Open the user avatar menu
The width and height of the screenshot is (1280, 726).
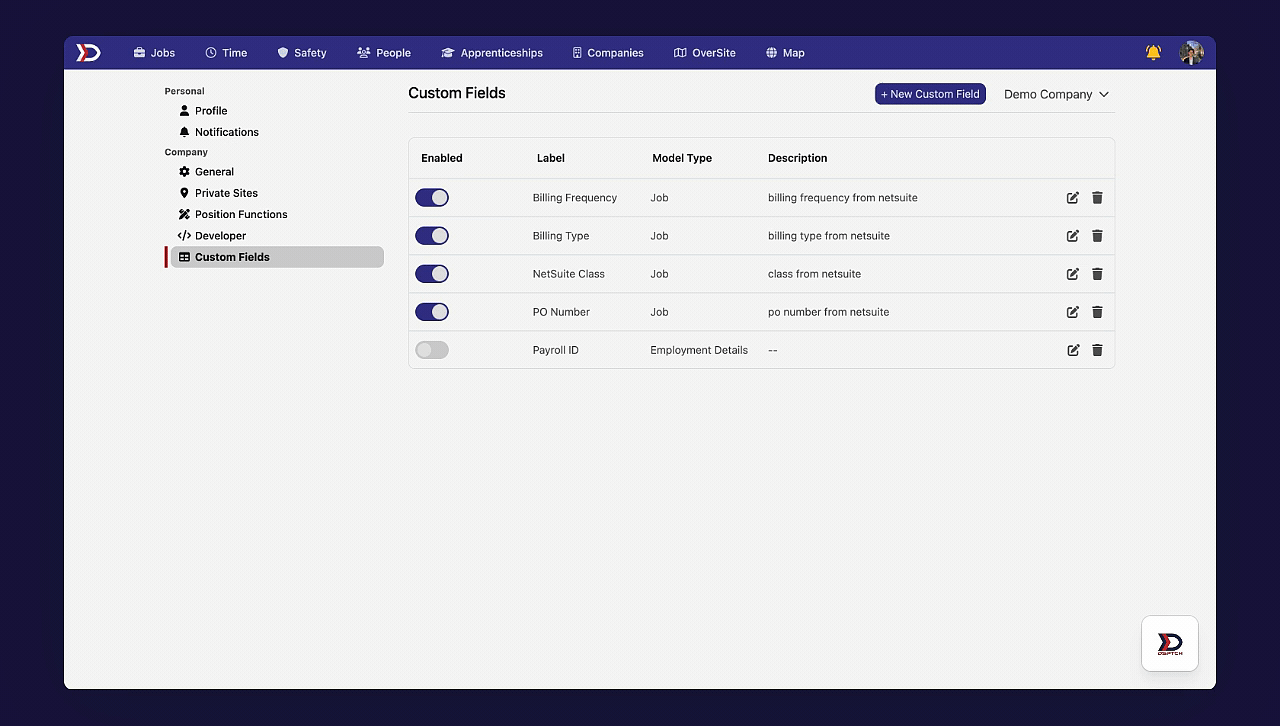[1191, 53]
